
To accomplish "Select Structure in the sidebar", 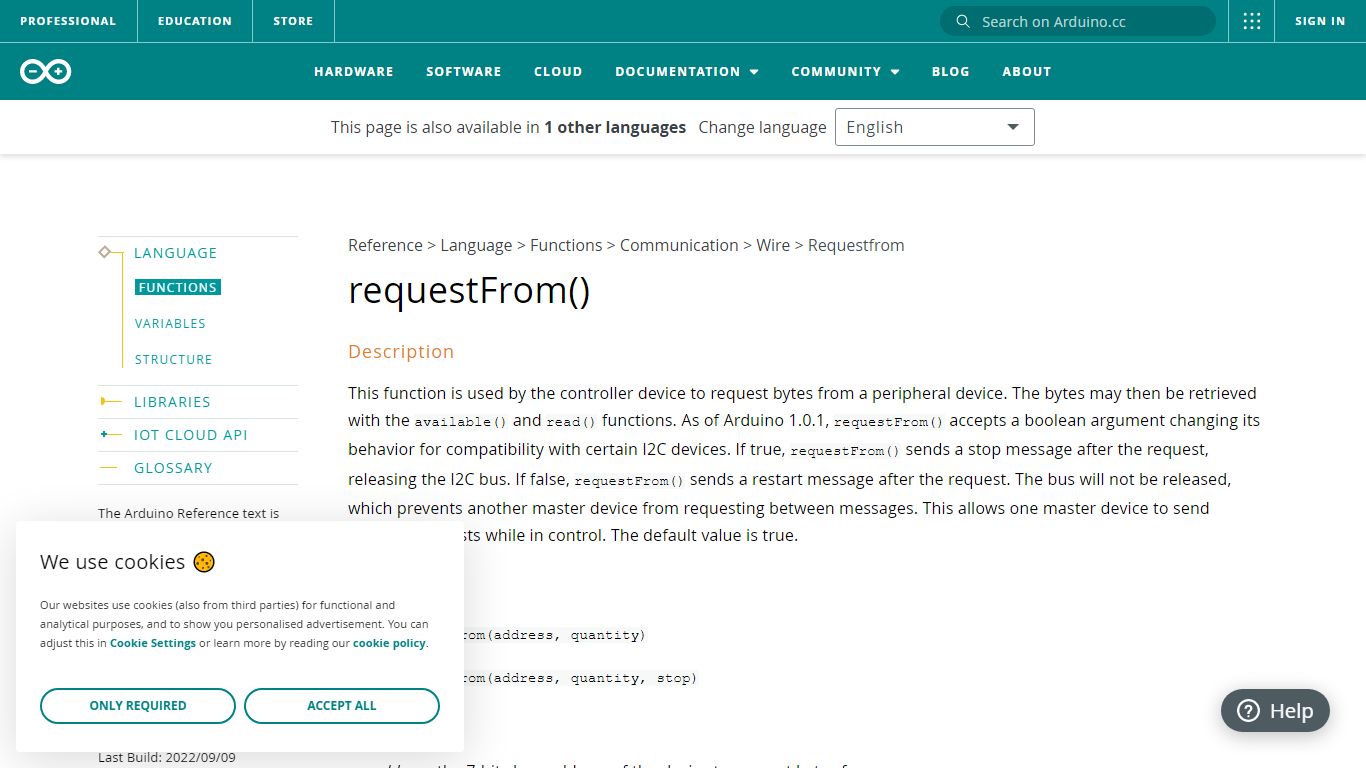I will click(x=173, y=359).
